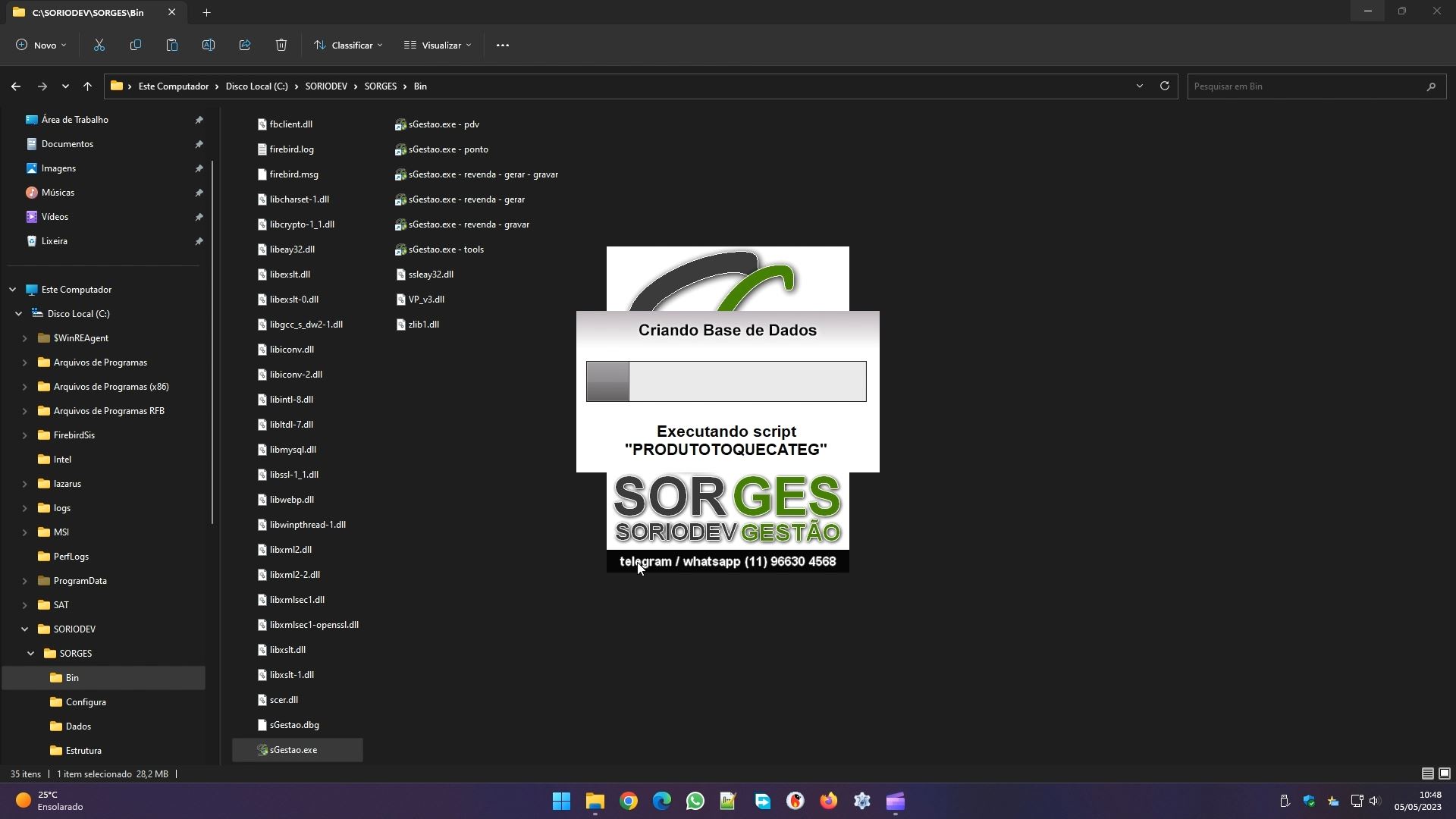Image resolution: width=1456 pixels, height=819 pixels.
Task: Toggle pin for Músicas quick access
Action: 199,193
